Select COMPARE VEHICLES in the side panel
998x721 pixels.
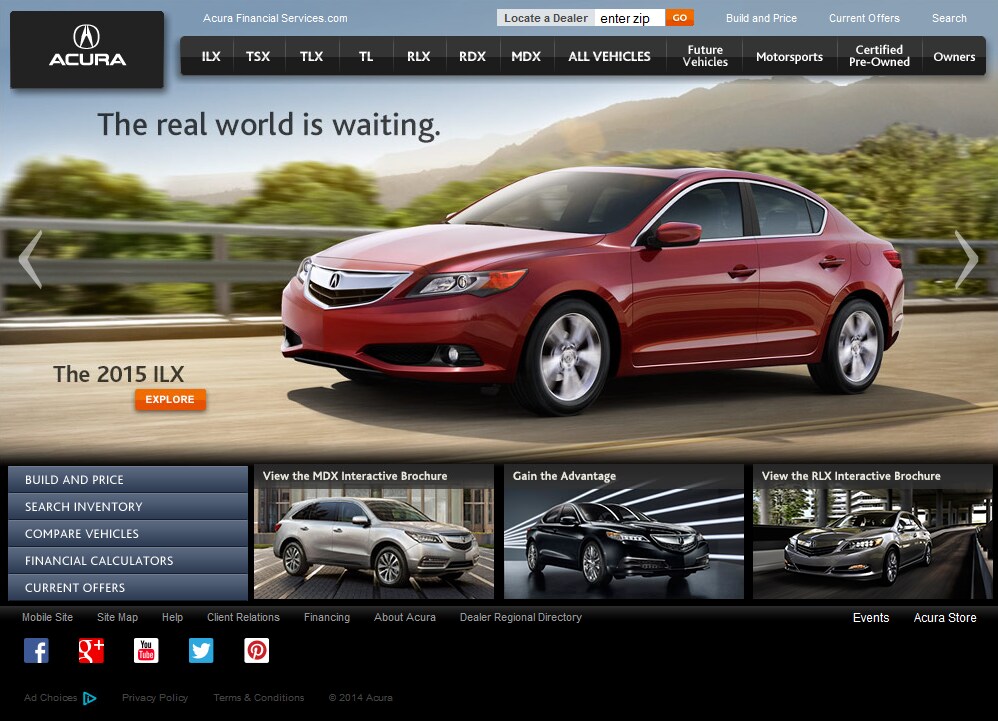128,534
